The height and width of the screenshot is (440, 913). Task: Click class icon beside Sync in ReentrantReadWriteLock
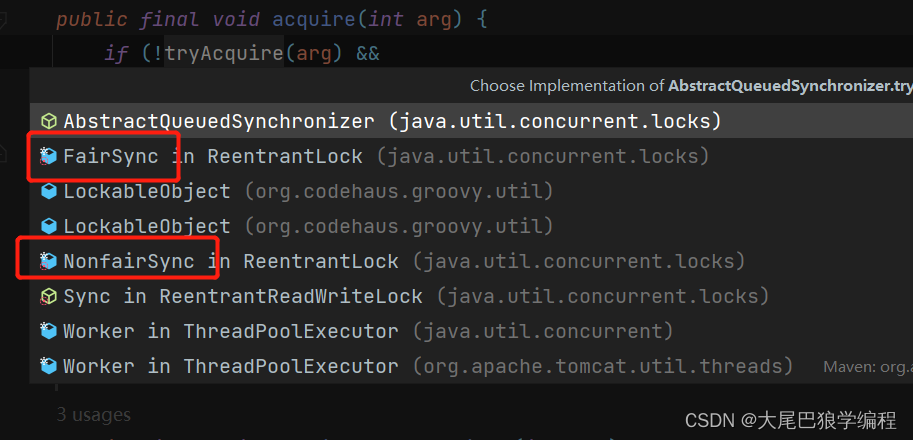(49, 296)
